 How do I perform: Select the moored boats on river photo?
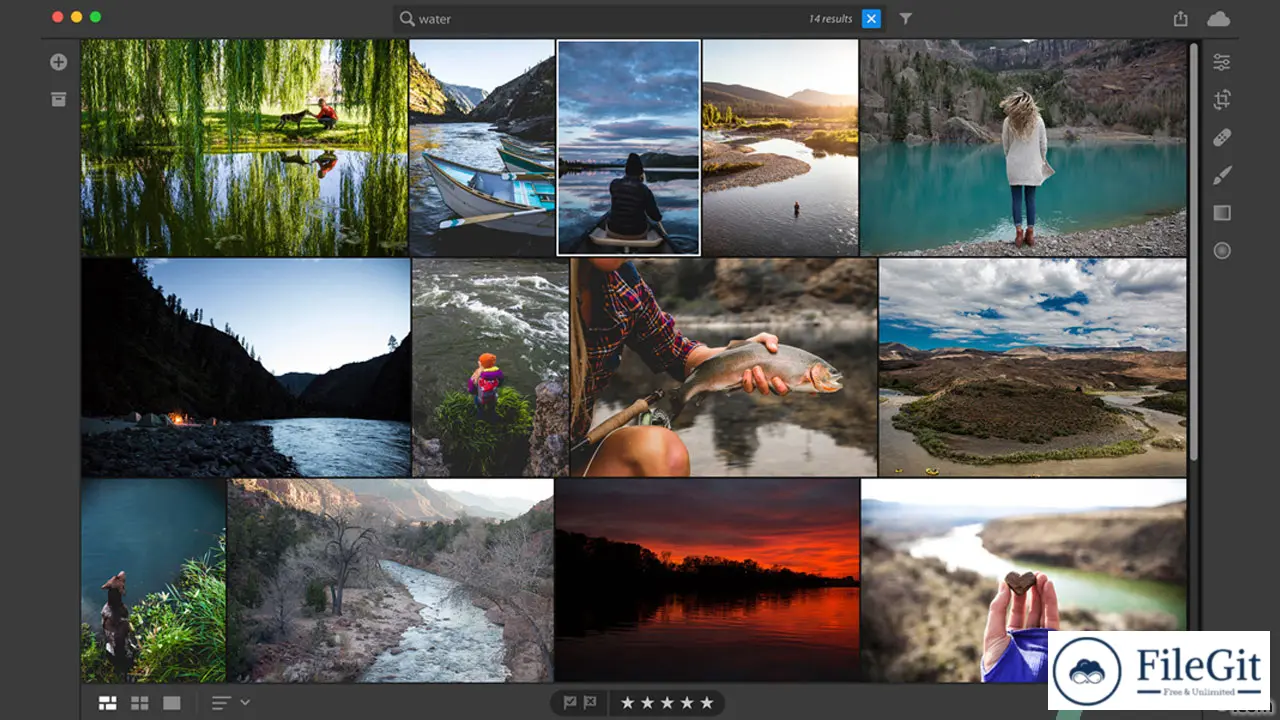pyautogui.click(x=482, y=148)
